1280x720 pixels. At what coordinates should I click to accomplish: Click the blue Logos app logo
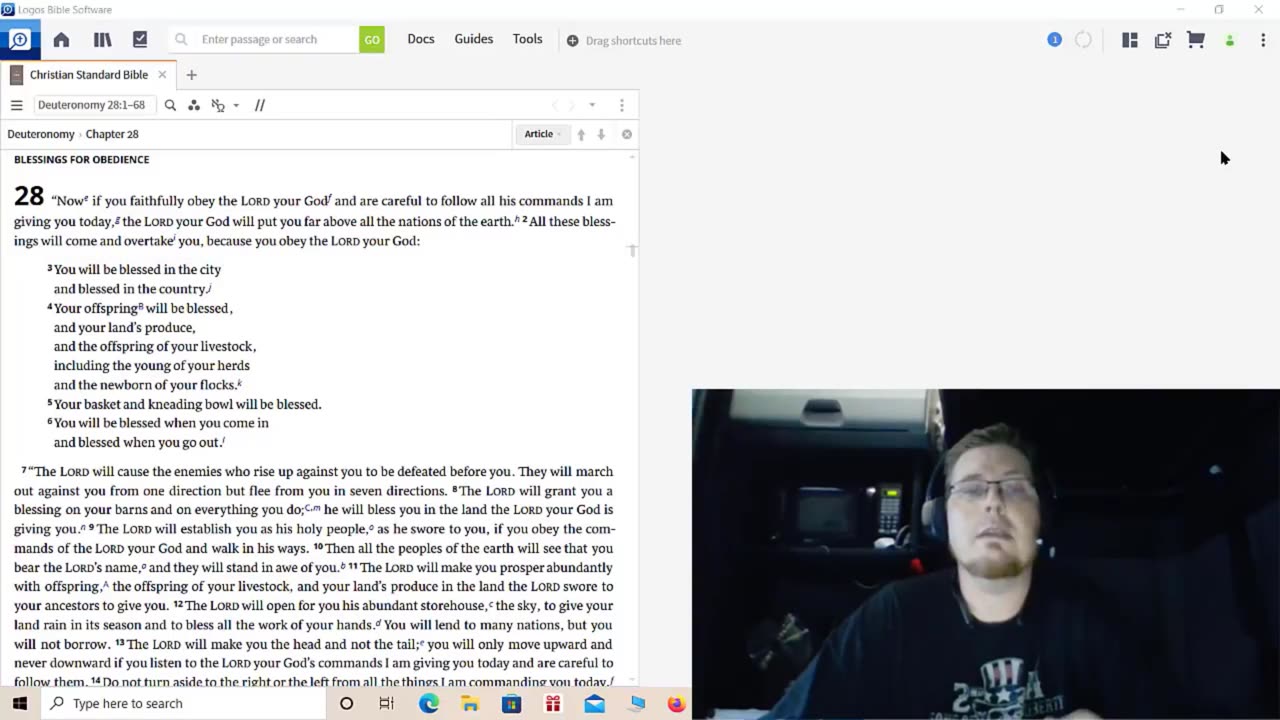(x=19, y=40)
